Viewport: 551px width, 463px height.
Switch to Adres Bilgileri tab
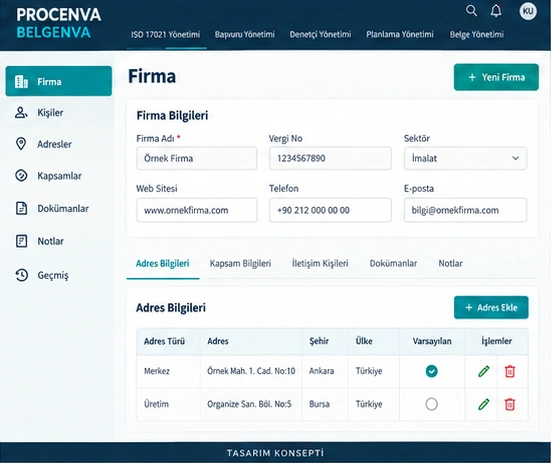pyautogui.click(x=163, y=263)
